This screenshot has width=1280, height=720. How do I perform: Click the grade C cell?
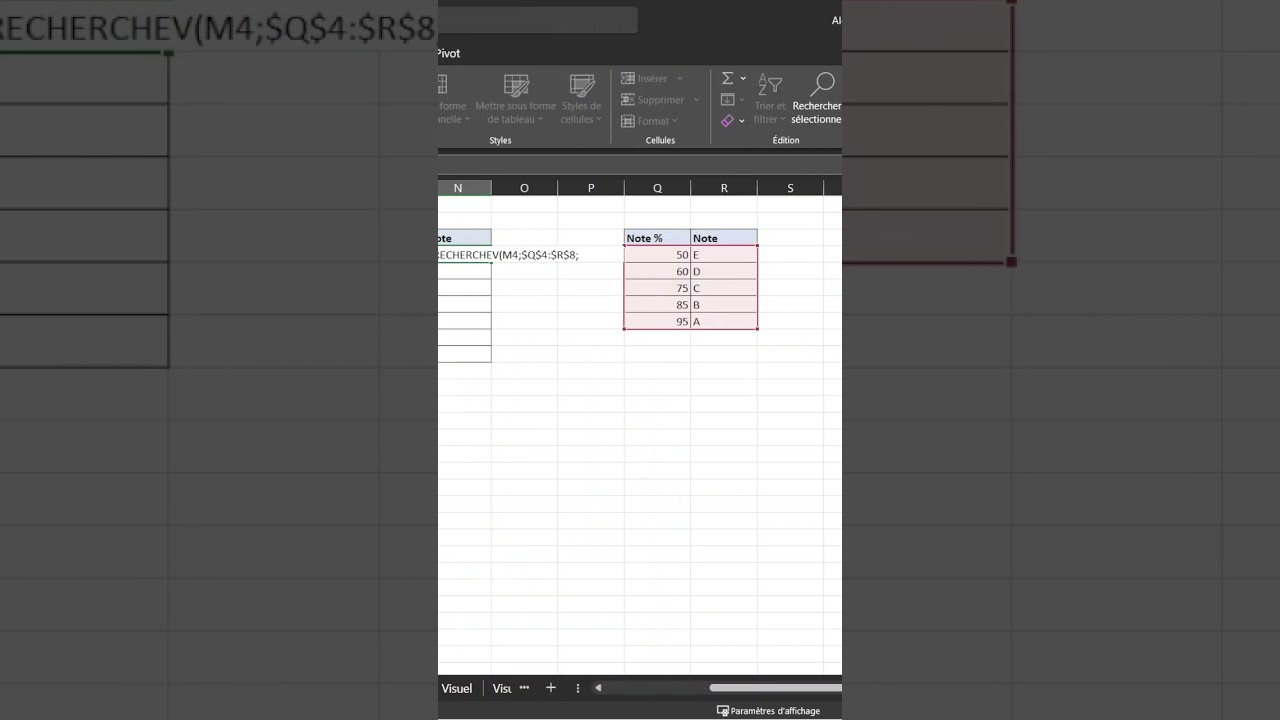pos(724,288)
